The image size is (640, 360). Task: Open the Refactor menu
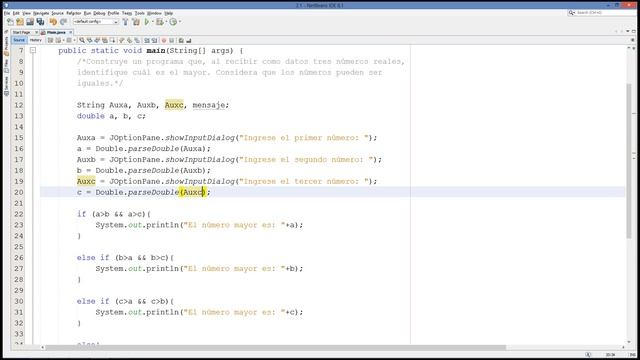tap(73, 13)
